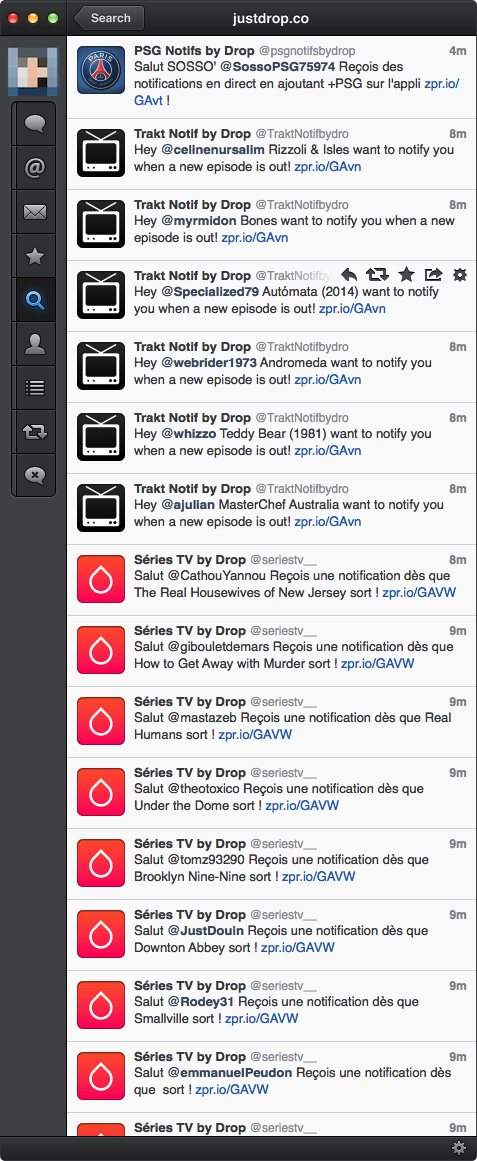
Task: Click justdrop.co window title
Action: pyautogui.click(x=271, y=18)
